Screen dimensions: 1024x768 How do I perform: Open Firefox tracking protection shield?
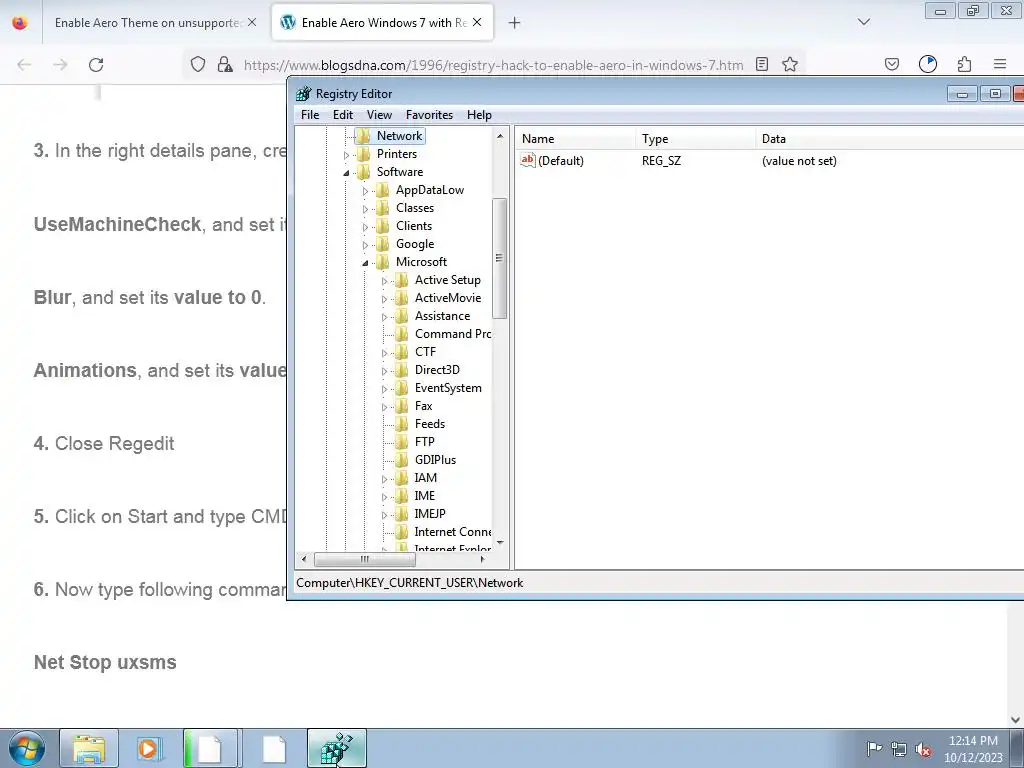(198, 65)
